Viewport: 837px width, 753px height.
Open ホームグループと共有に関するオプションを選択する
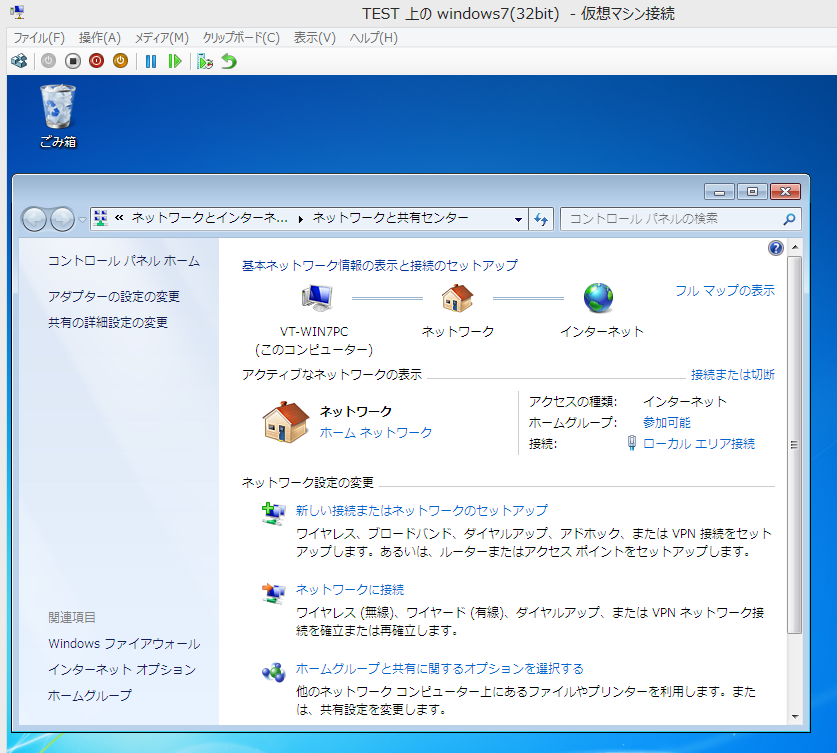440,669
